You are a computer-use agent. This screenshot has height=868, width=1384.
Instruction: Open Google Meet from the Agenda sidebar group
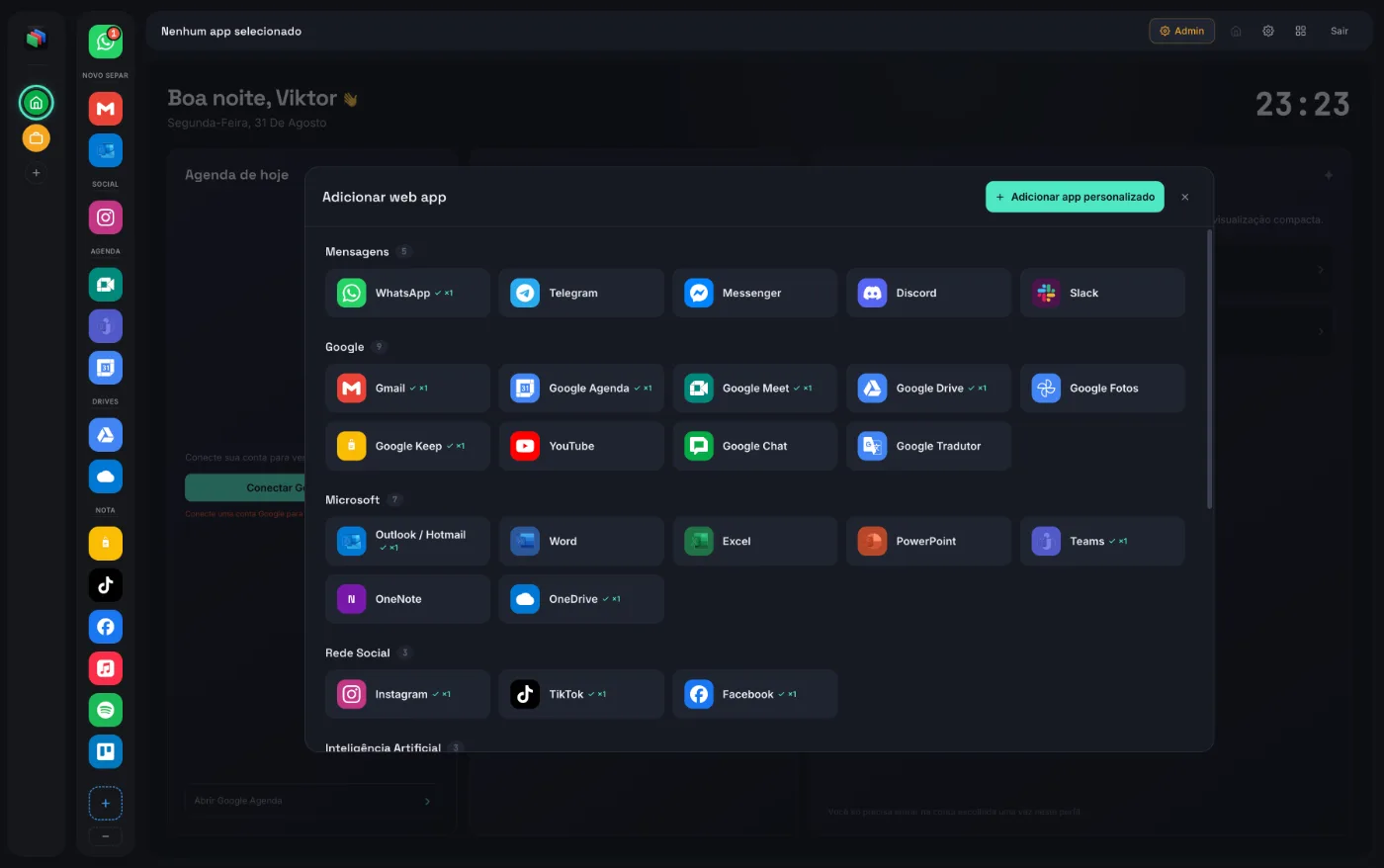(x=106, y=285)
